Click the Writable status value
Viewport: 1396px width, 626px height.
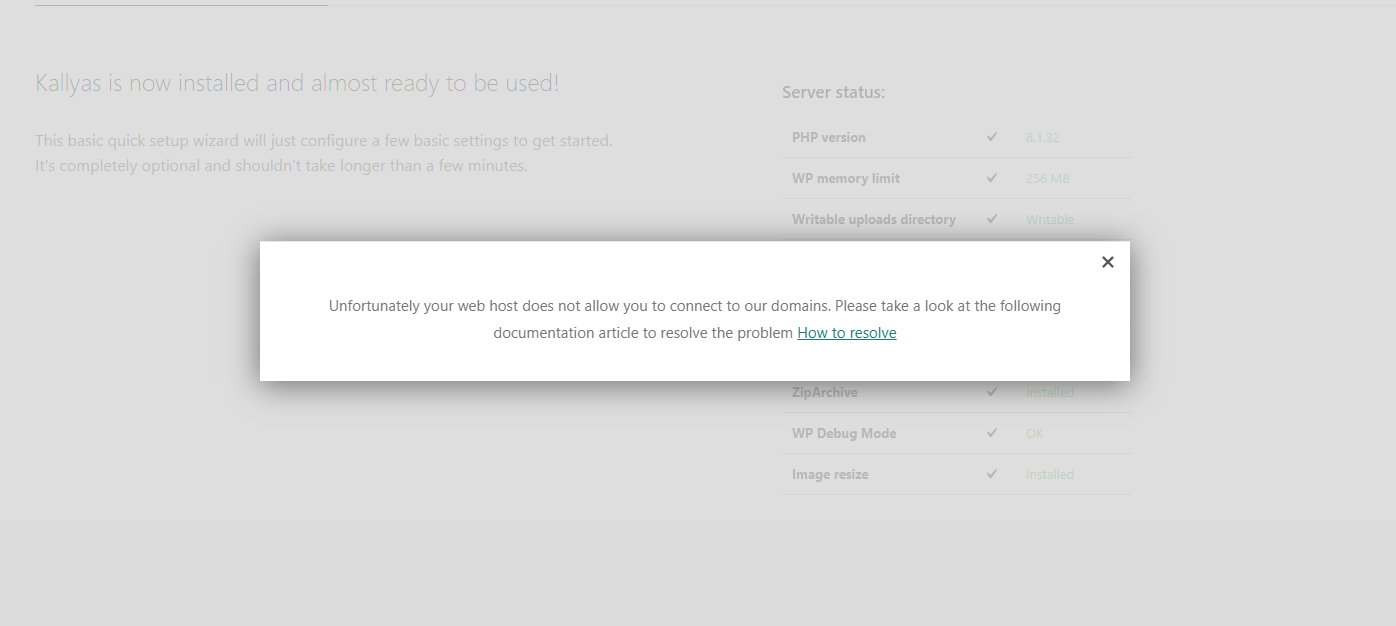click(x=1050, y=219)
